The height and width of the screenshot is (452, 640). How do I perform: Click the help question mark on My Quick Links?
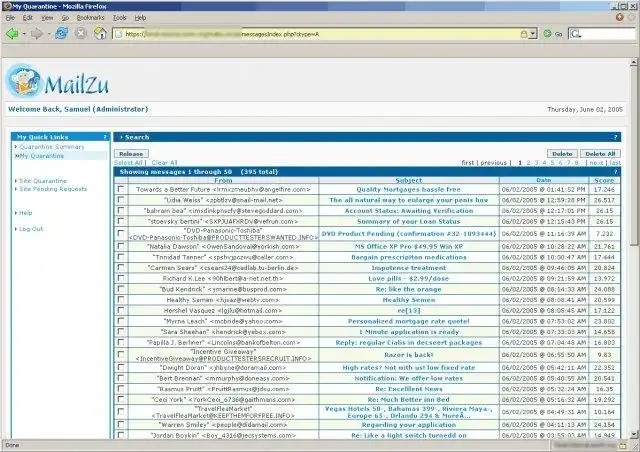pyautogui.click(x=105, y=137)
